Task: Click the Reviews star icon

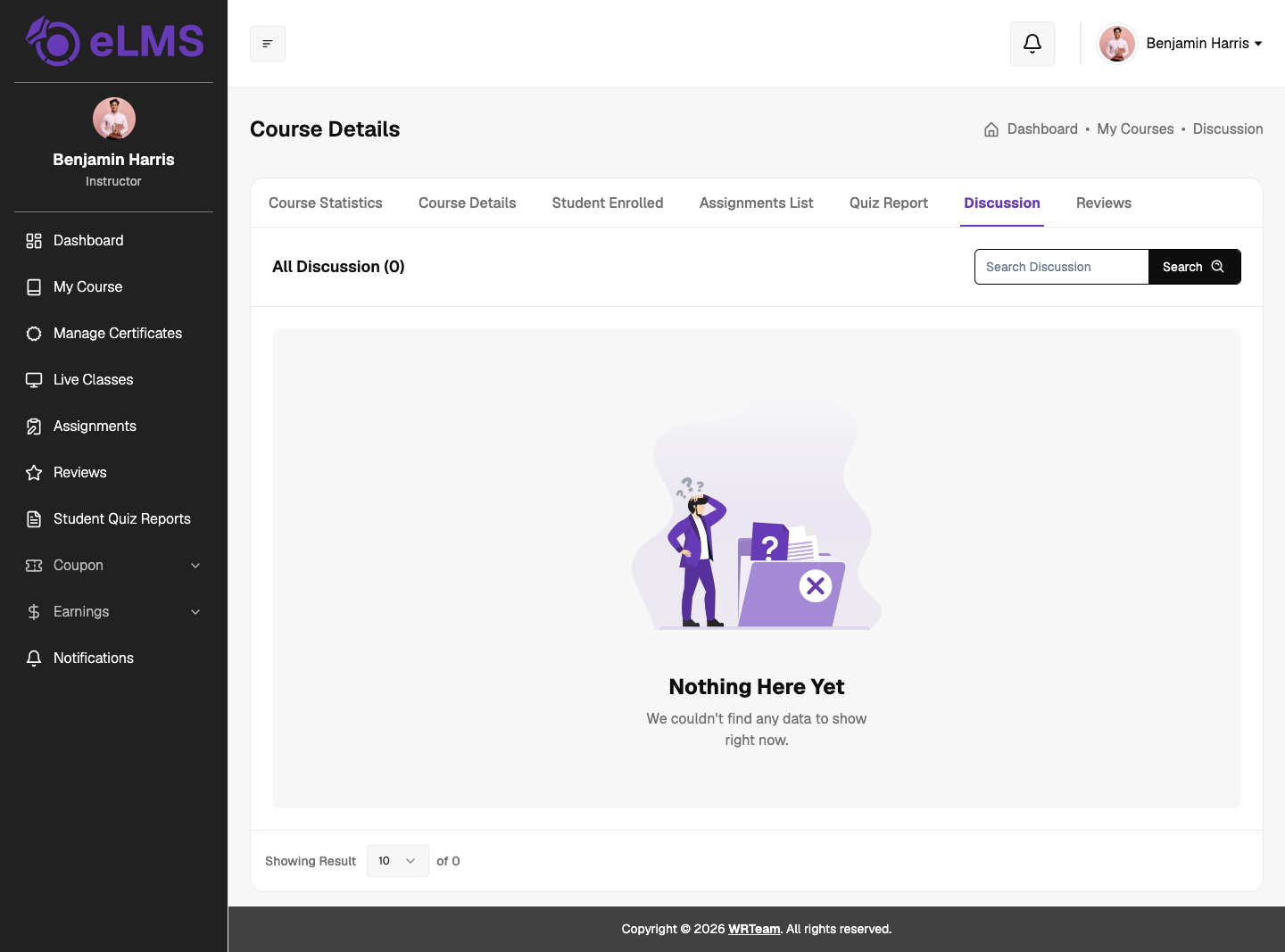Action: tap(34, 473)
